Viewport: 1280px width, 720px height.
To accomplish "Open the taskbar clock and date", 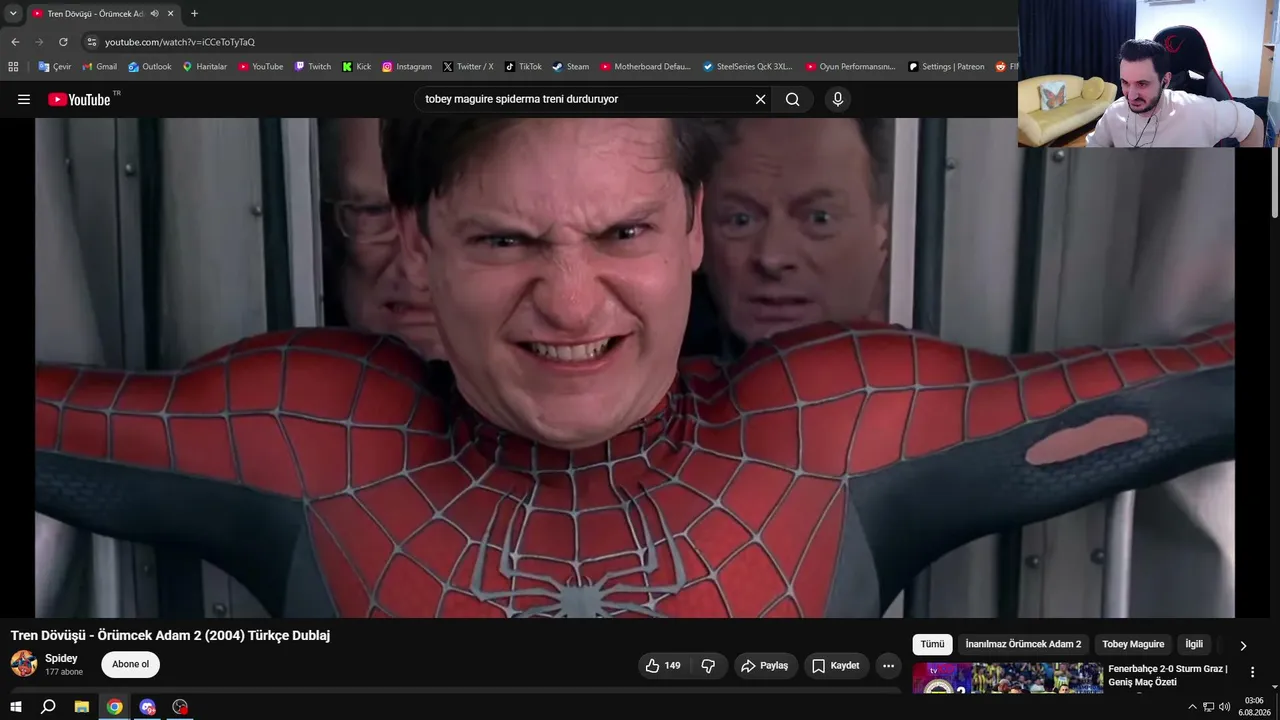I will tap(1254, 707).
